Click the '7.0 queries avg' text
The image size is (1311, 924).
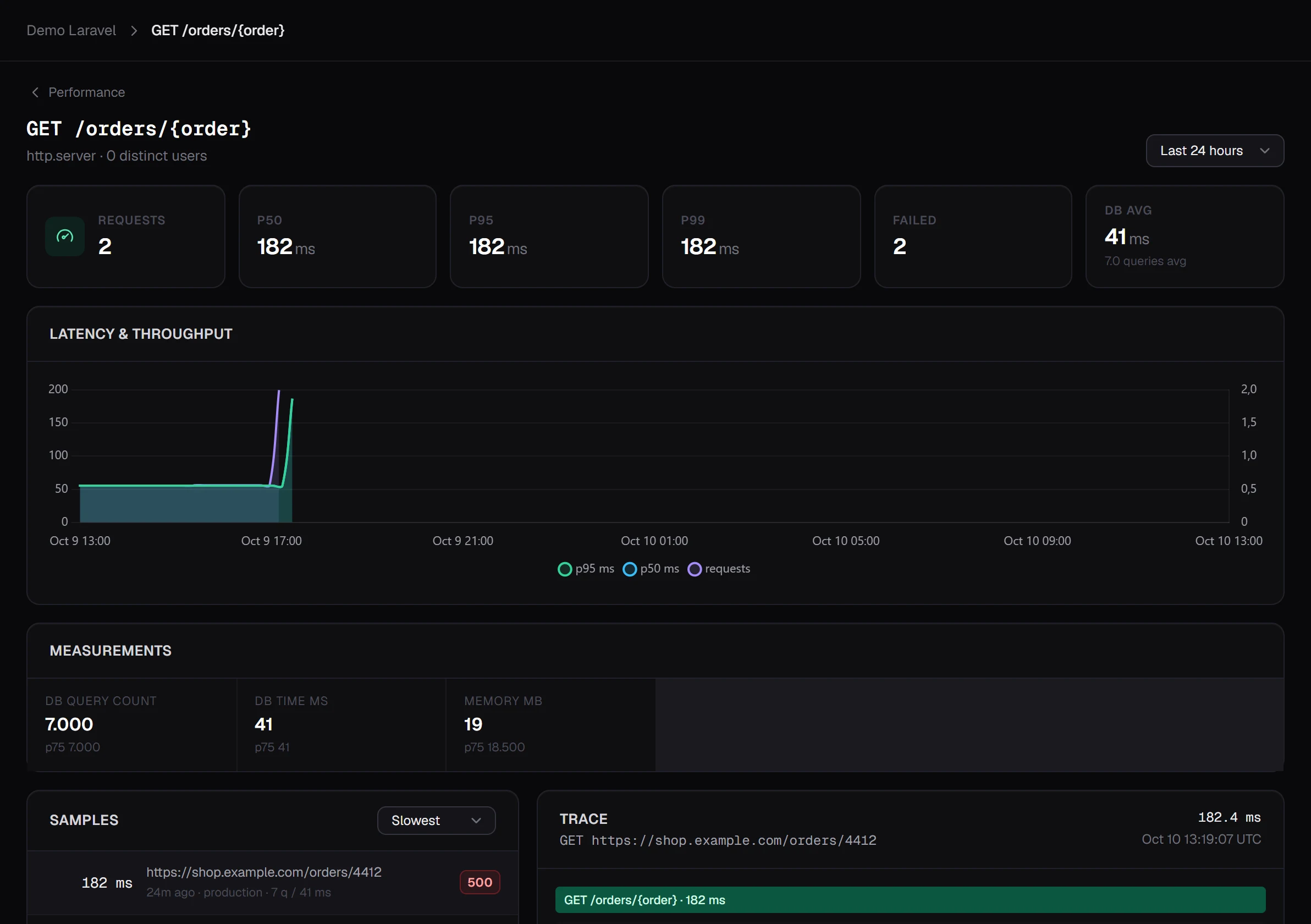coord(1145,261)
